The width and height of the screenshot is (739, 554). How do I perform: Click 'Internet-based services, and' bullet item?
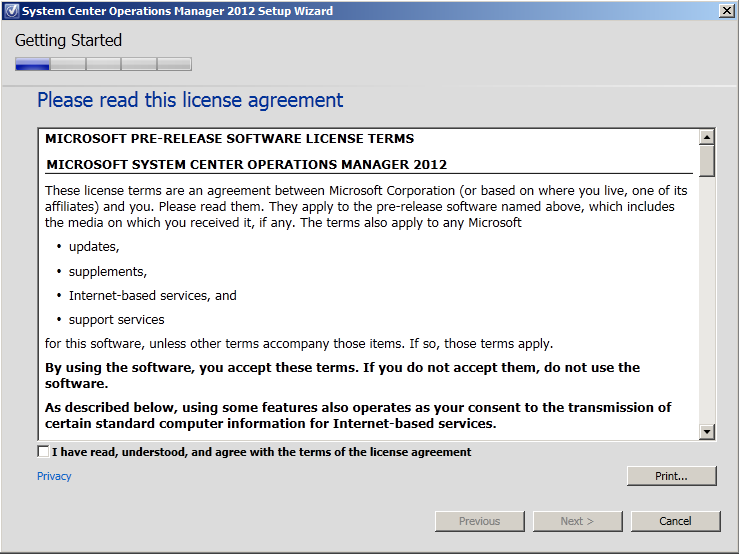pyautogui.click(x=153, y=296)
